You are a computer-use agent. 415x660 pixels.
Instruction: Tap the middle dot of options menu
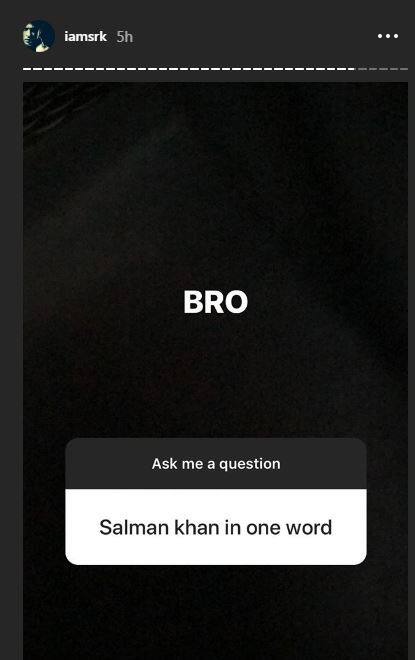(x=388, y=36)
